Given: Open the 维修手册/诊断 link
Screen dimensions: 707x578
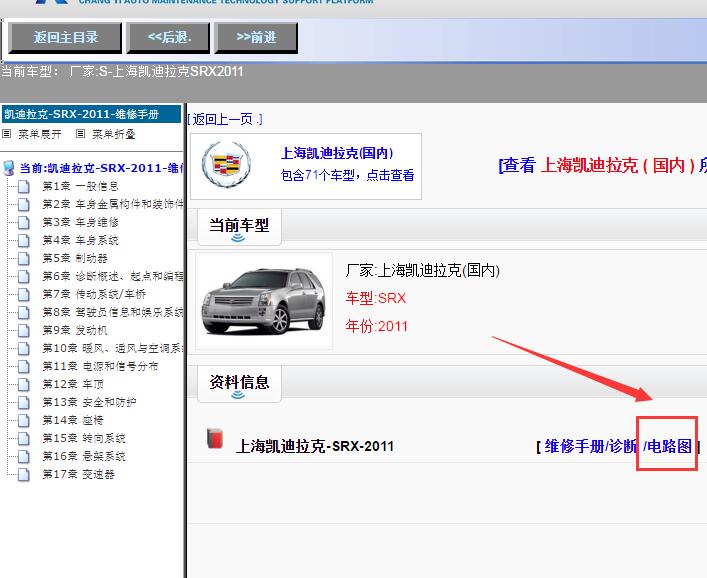Looking at the screenshot, I should tap(590, 446).
